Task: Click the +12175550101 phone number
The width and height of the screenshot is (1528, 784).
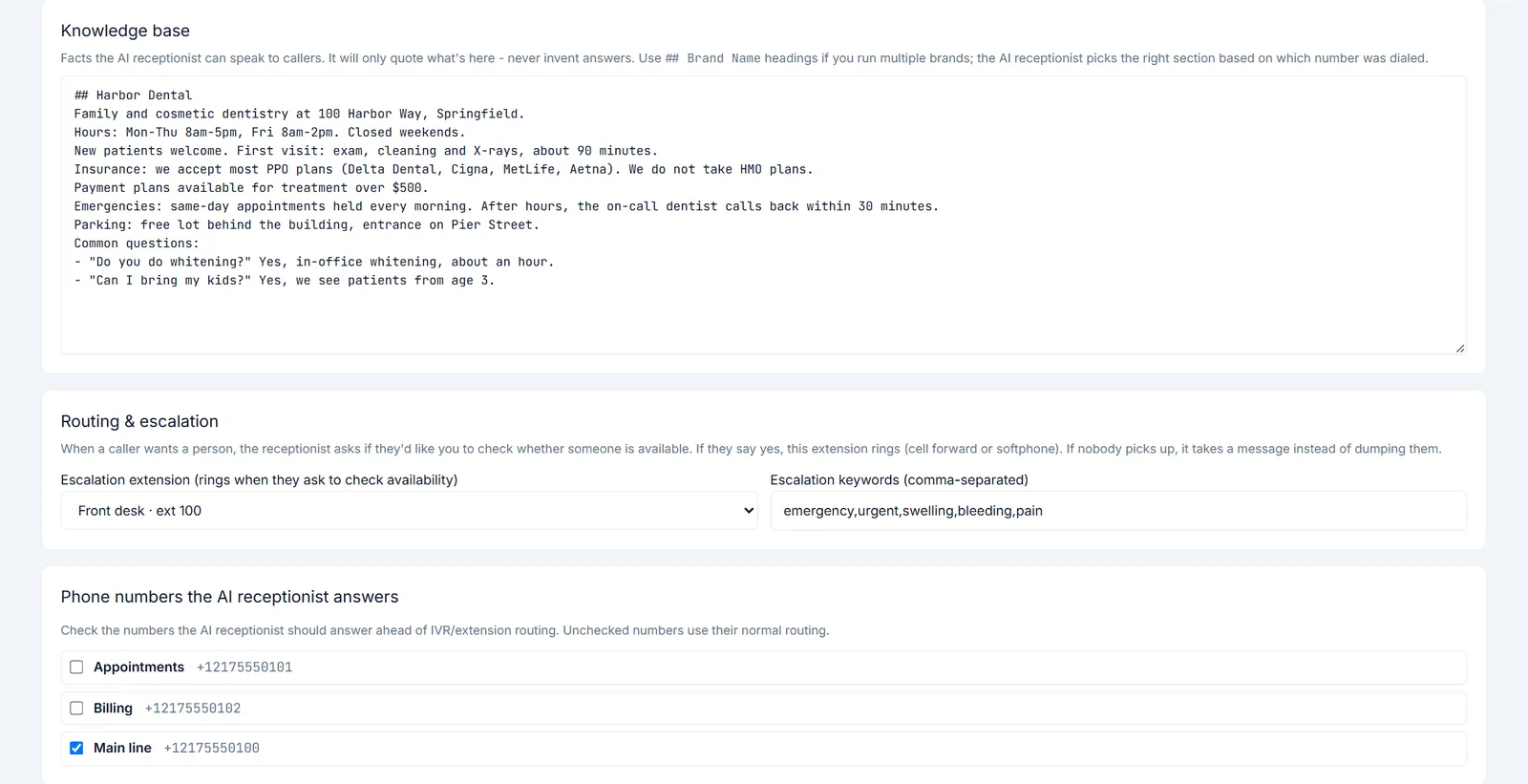Action: [x=244, y=667]
